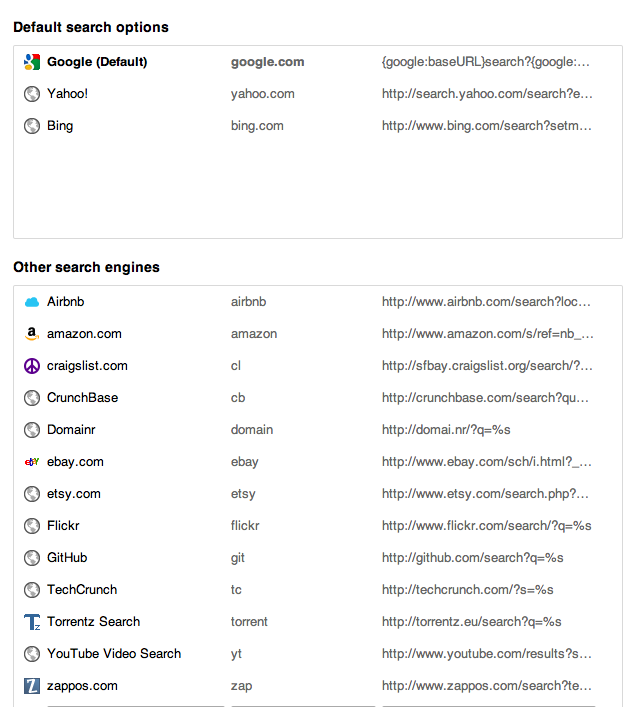Click the etsy.com search URL
This screenshot has height=707, width=638.
(x=485, y=494)
